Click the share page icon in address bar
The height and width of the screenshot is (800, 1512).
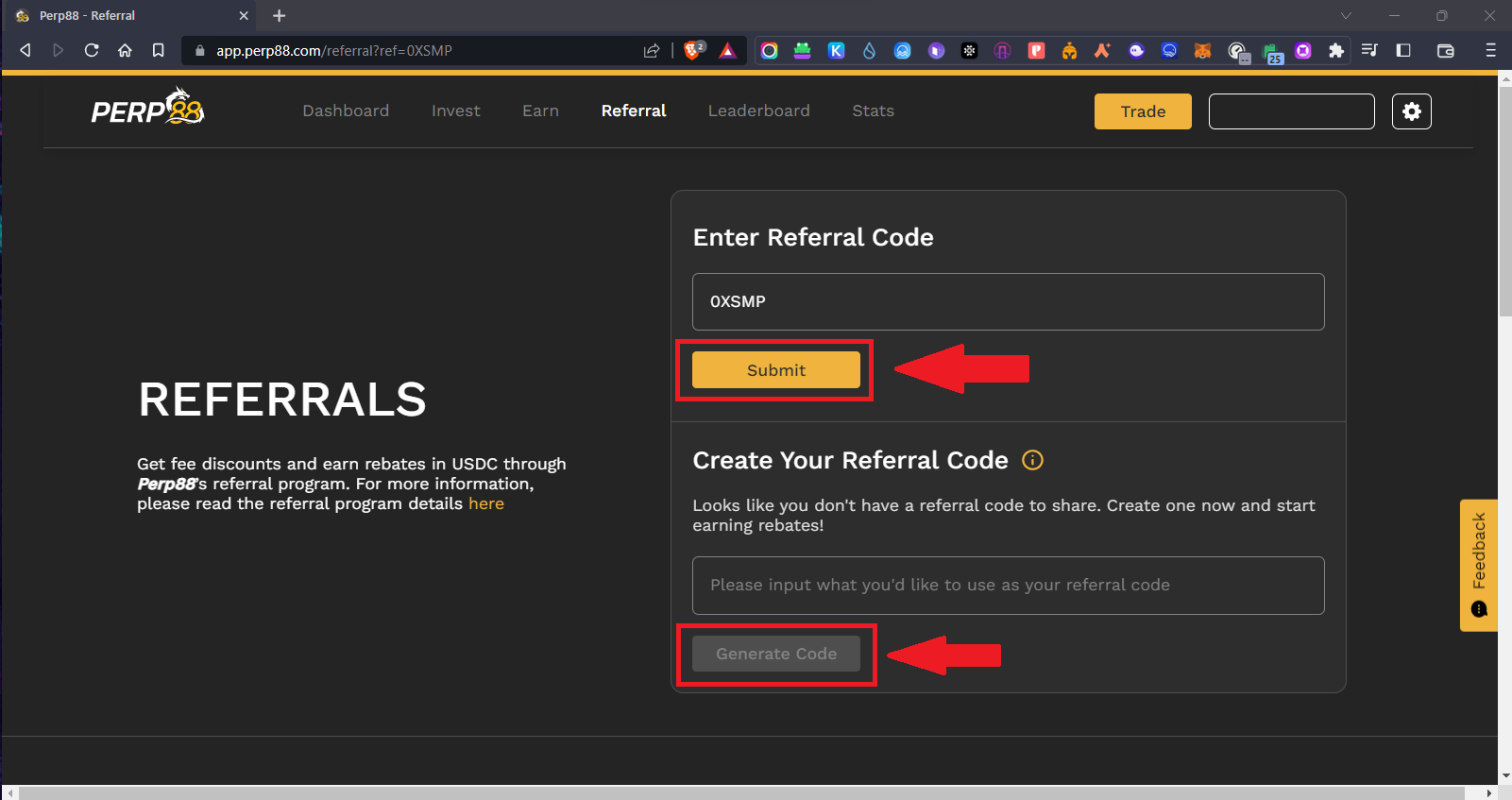click(652, 50)
